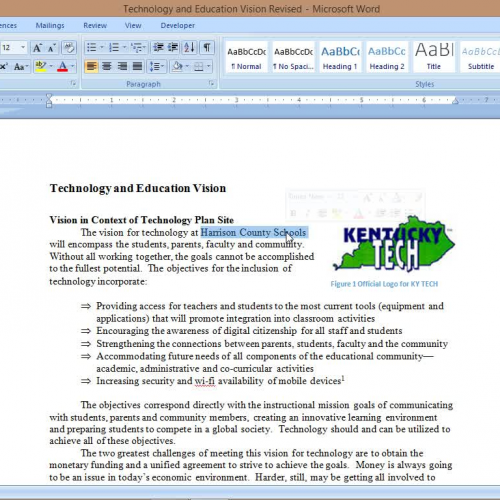Apply the Normal style

[246, 57]
